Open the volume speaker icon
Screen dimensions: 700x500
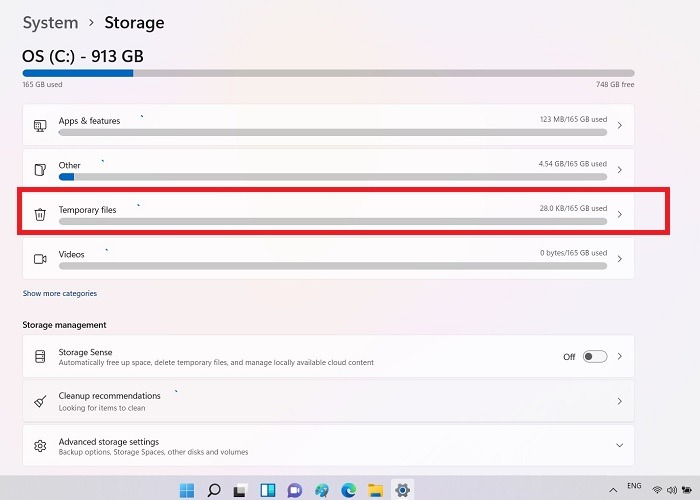(671, 490)
